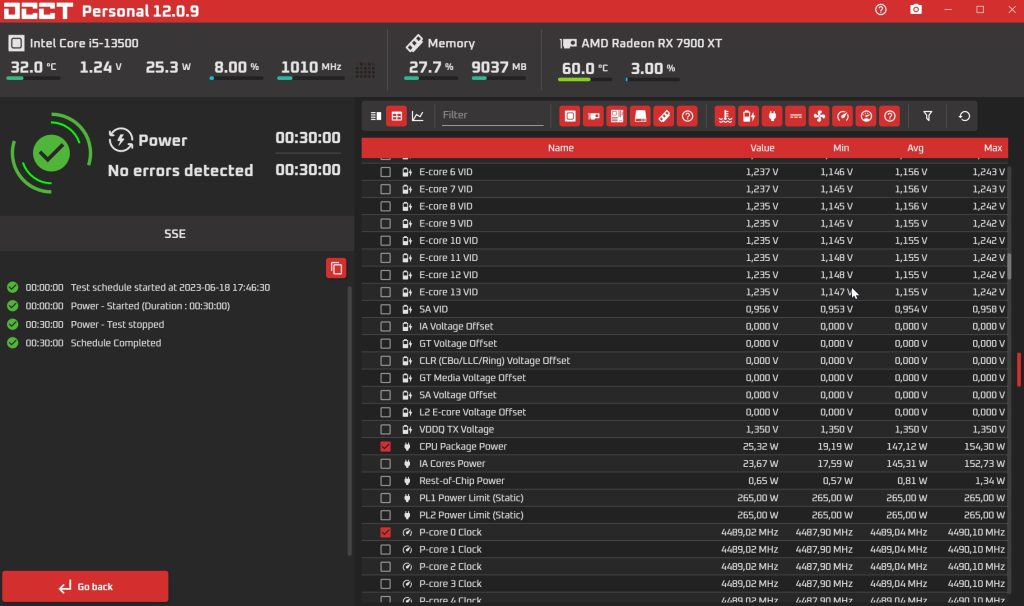Toggle the last question-mark unknown sensor type filter
1024x606 pixels.
889,116
